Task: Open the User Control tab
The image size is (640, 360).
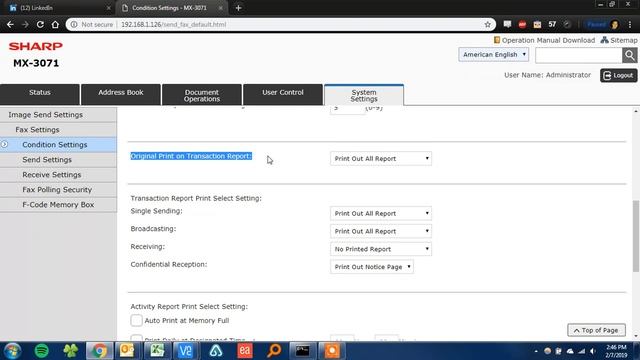Action: pyautogui.click(x=283, y=95)
